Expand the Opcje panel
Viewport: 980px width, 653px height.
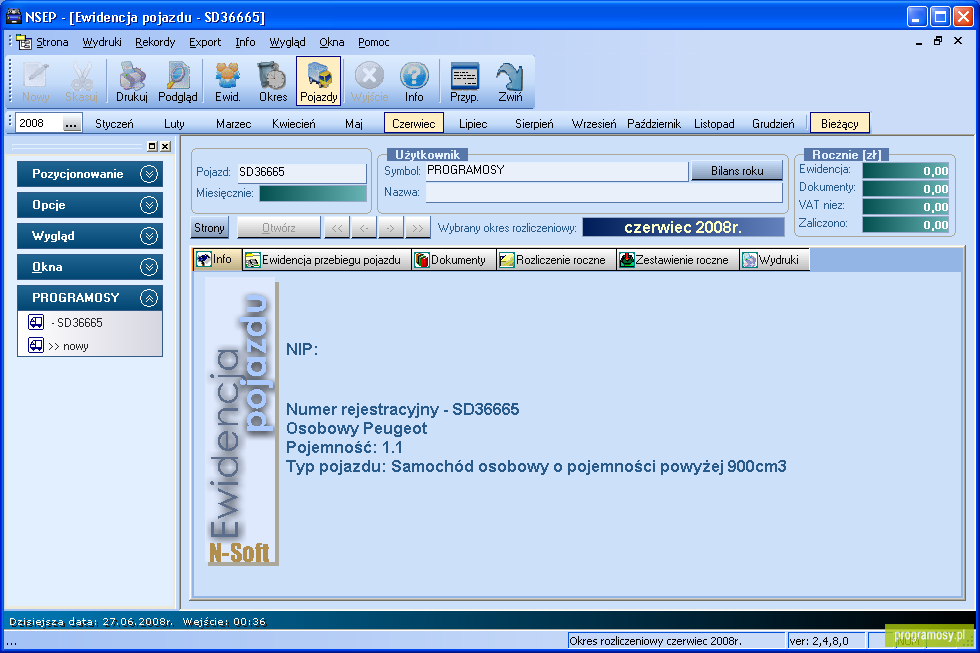[89, 205]
